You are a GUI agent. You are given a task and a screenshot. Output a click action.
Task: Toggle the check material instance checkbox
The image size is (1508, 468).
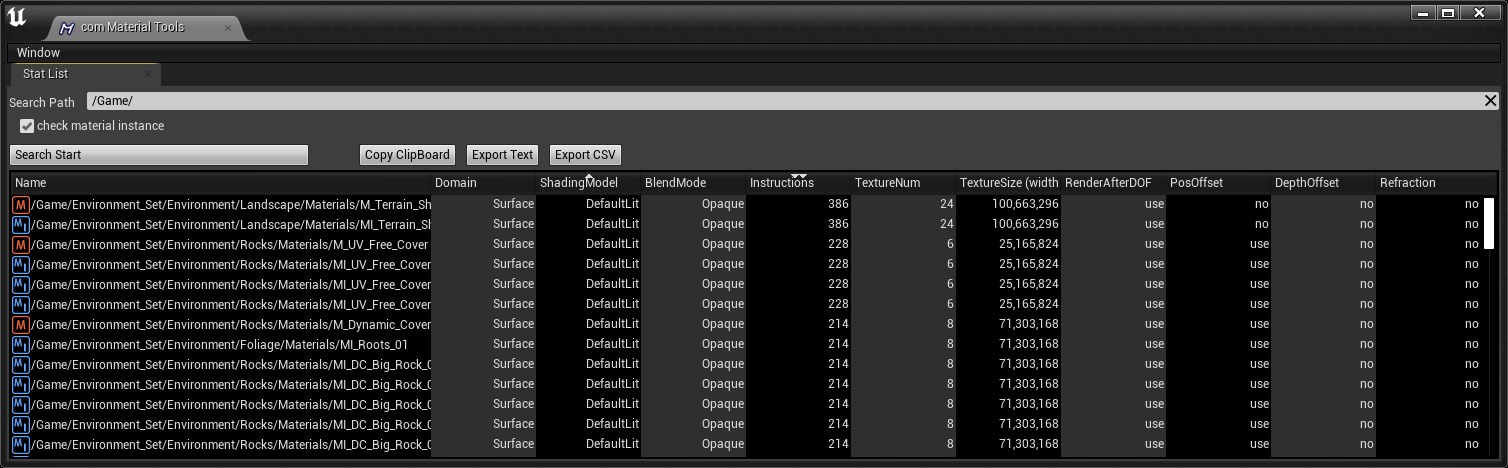pos(27,126)
